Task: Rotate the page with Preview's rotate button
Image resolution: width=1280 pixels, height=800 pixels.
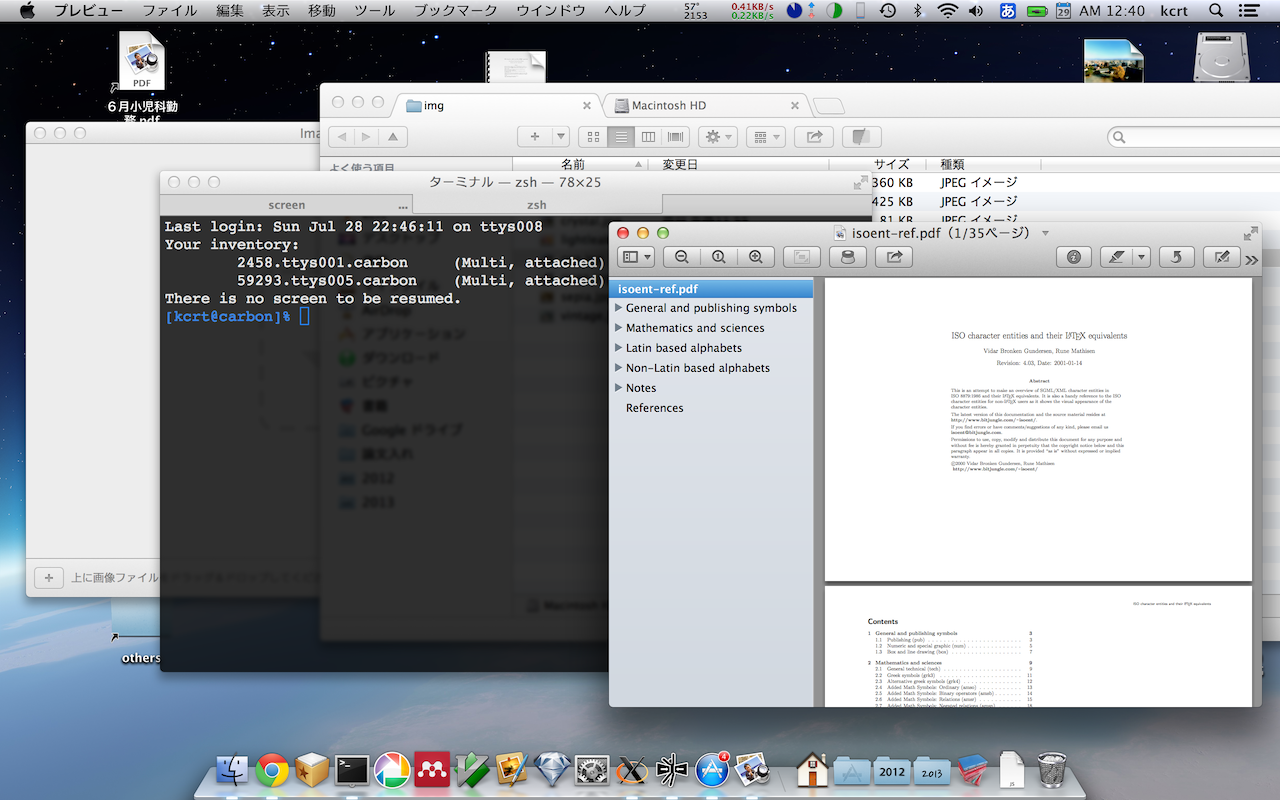Action: coord(1177,257)
